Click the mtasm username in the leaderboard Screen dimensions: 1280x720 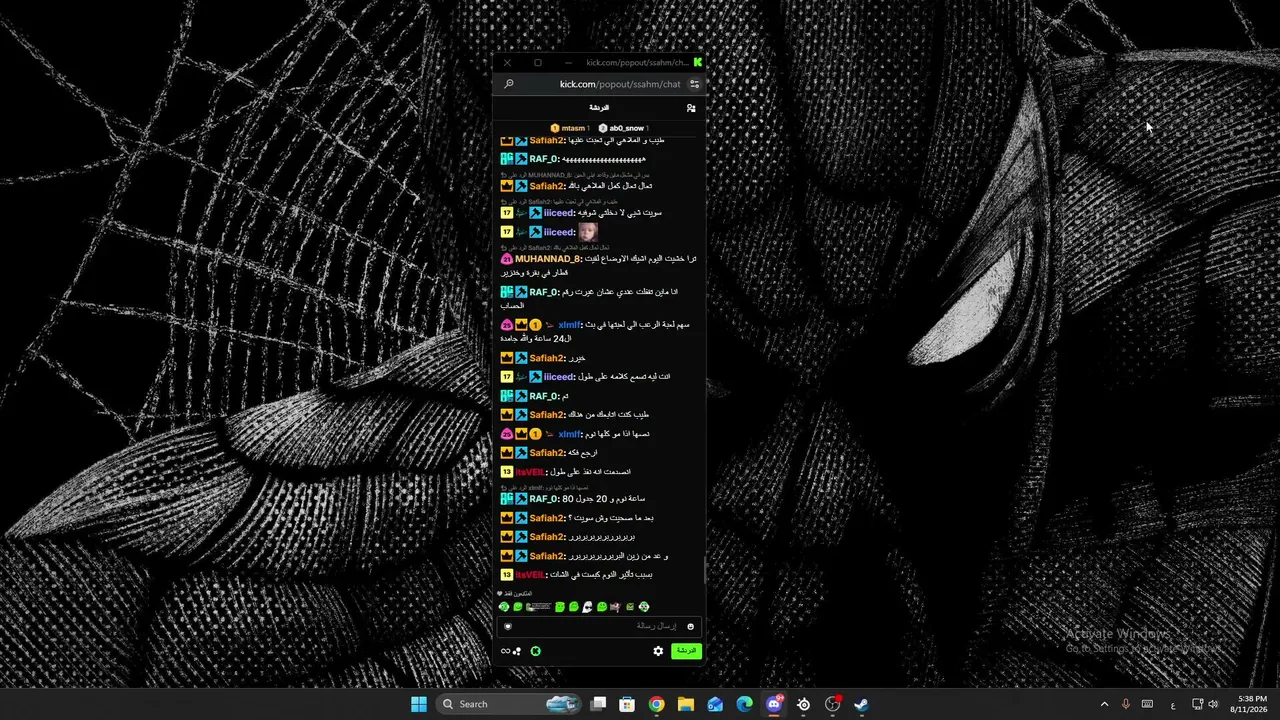(573, 128)
